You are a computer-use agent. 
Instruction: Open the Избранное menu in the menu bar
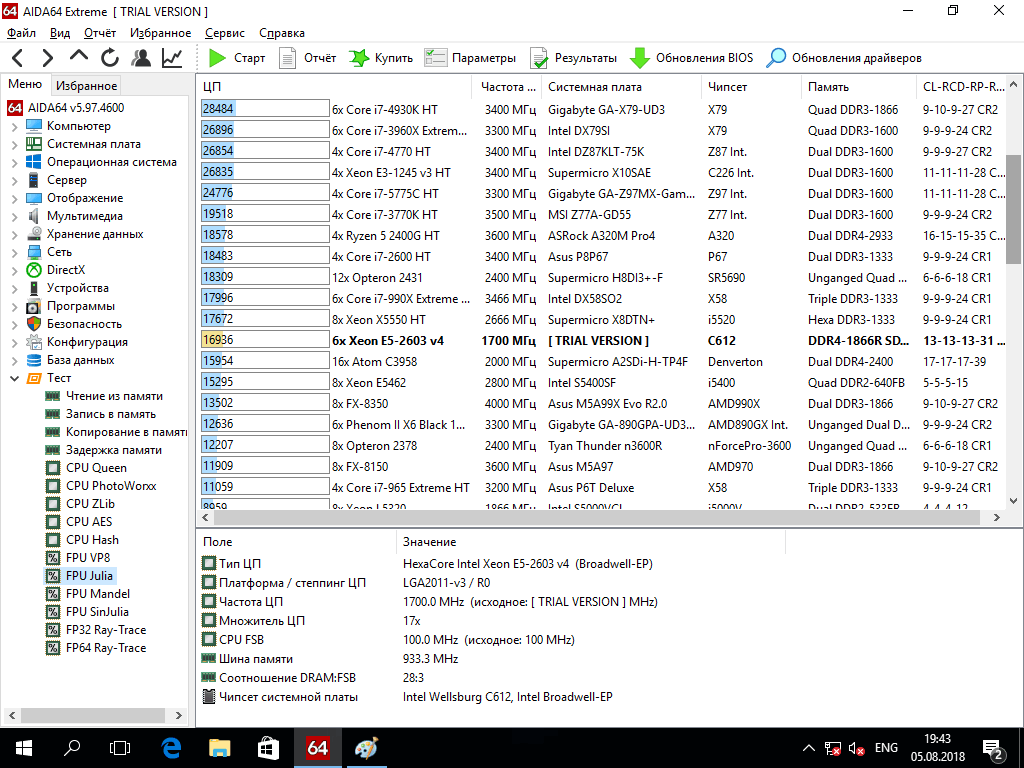click(x=161, y=33)
